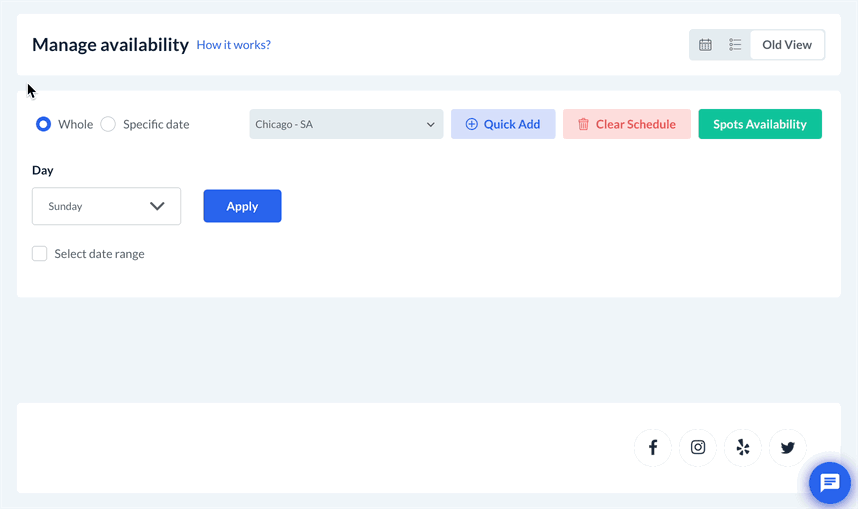Switch to list view icon

pos(735,45)
